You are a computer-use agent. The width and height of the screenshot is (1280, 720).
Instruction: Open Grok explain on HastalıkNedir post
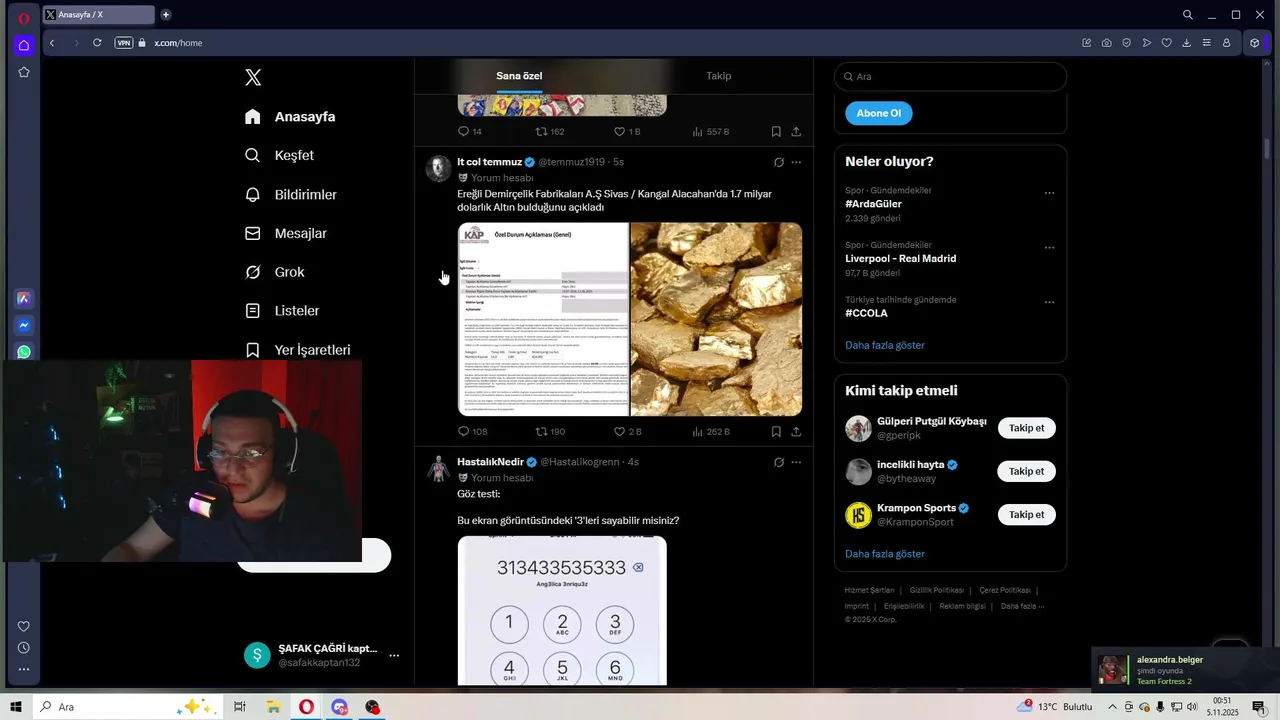coord(778,462)
